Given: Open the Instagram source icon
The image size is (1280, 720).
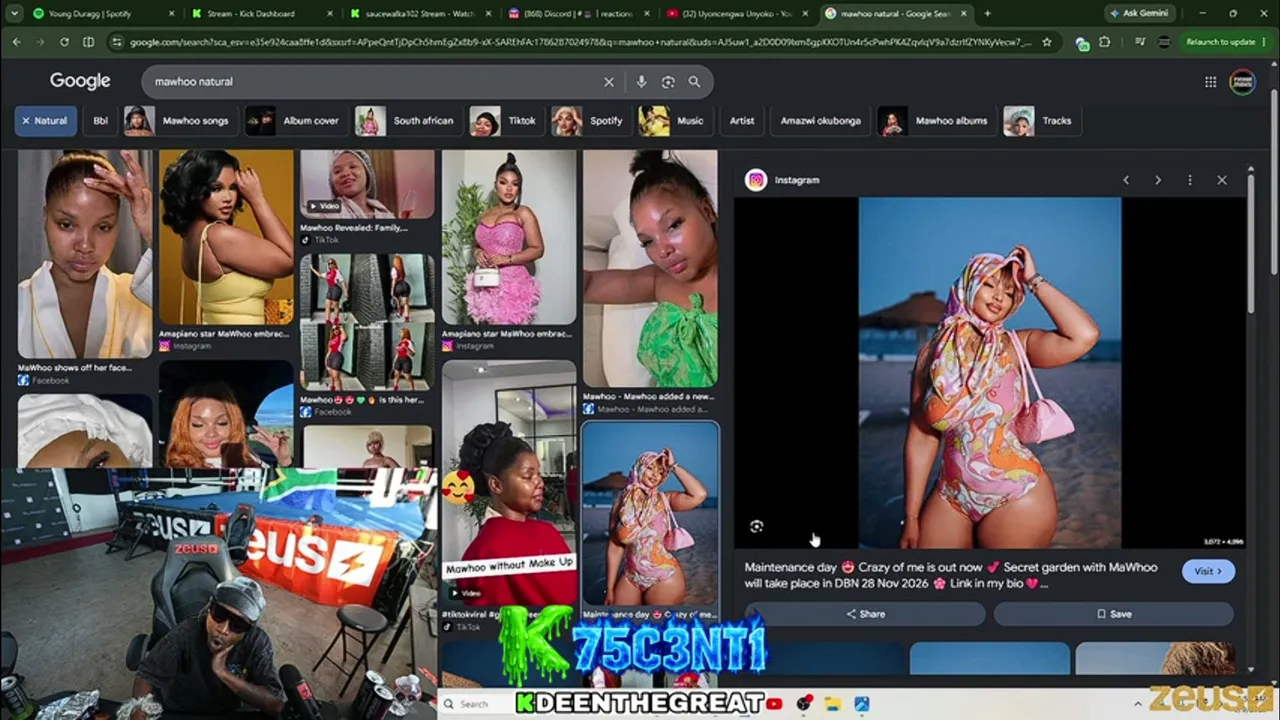Looking at the screenshot, I should pos(756,180).
